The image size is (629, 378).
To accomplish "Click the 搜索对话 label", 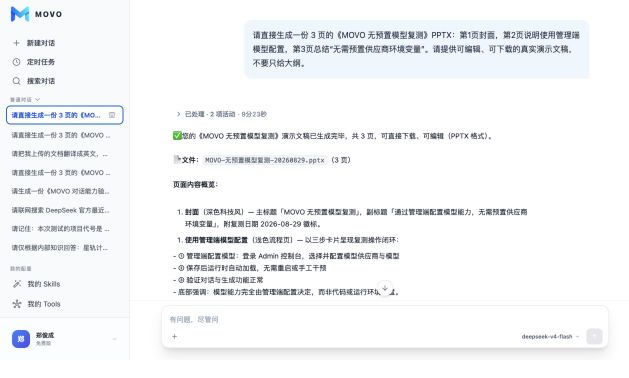I will click(x=41, y=81).
